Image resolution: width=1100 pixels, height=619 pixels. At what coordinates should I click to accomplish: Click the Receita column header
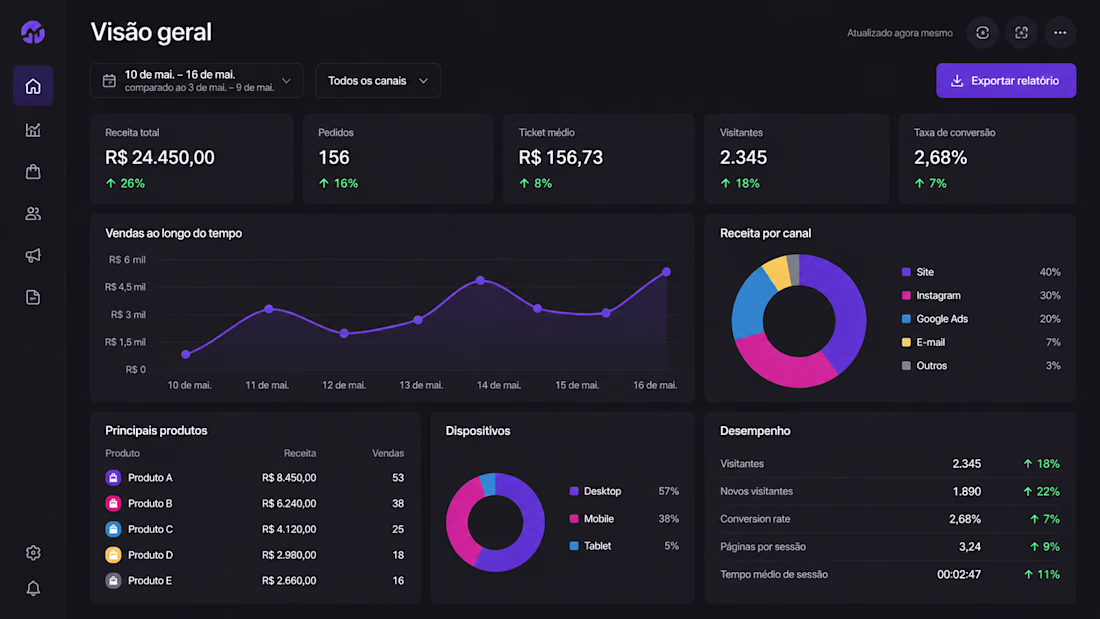[x=300, y=453]
